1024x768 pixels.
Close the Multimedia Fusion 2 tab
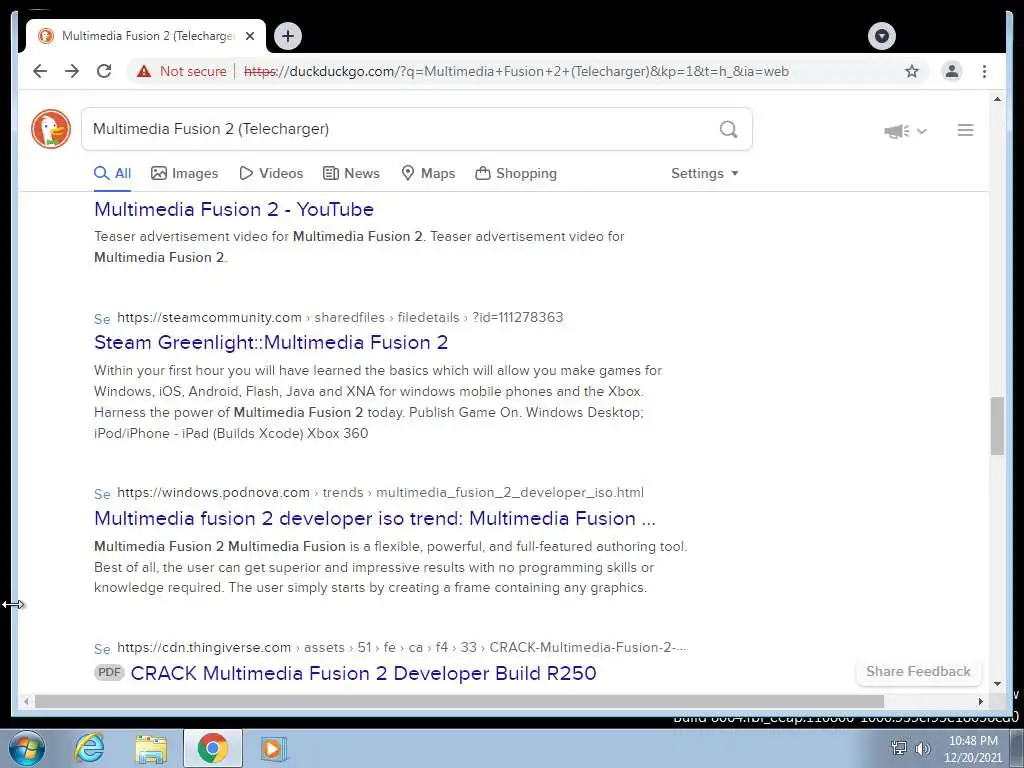[x=249, y=36]
